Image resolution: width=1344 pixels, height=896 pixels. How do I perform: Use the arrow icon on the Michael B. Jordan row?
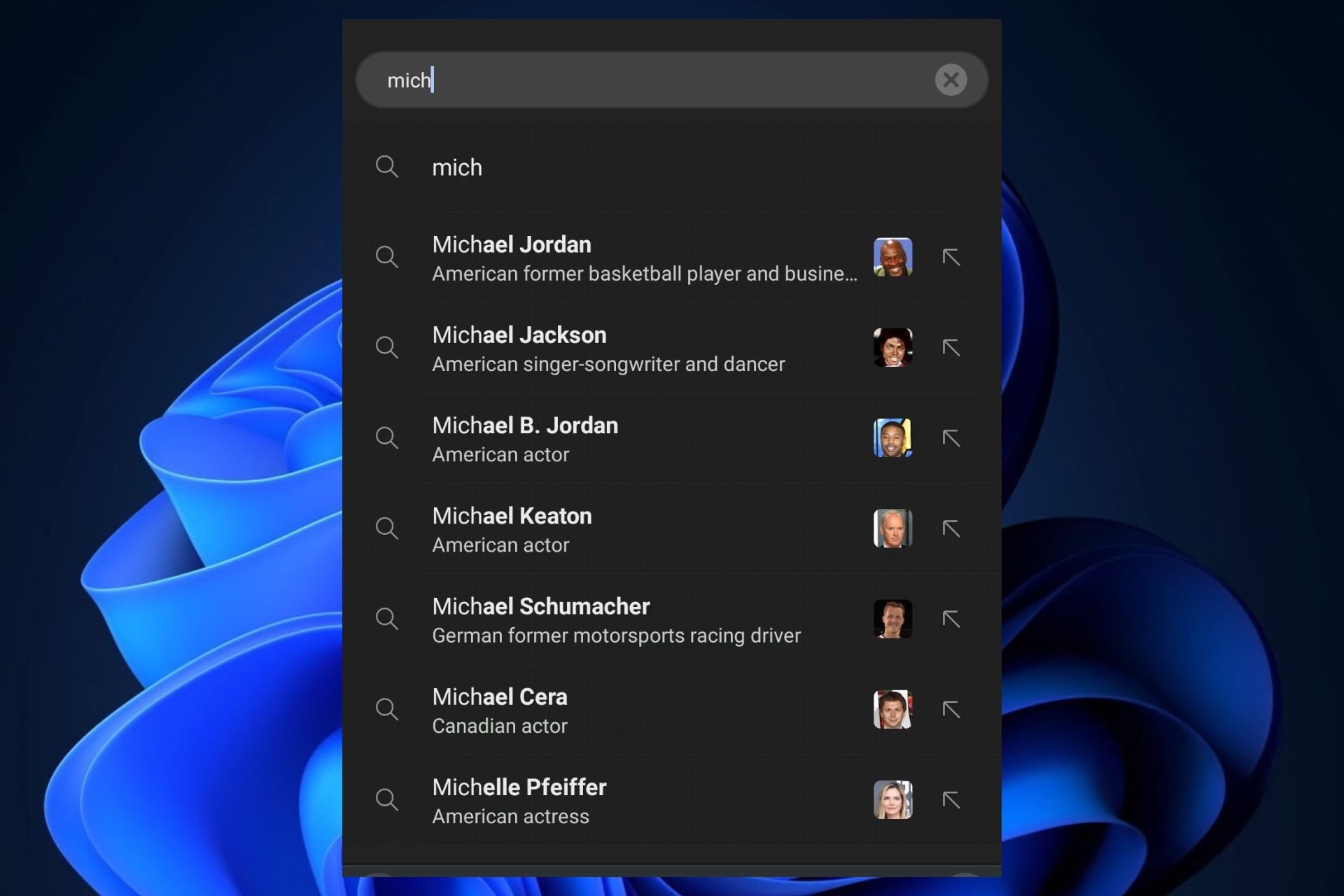(x=951, y=437)
